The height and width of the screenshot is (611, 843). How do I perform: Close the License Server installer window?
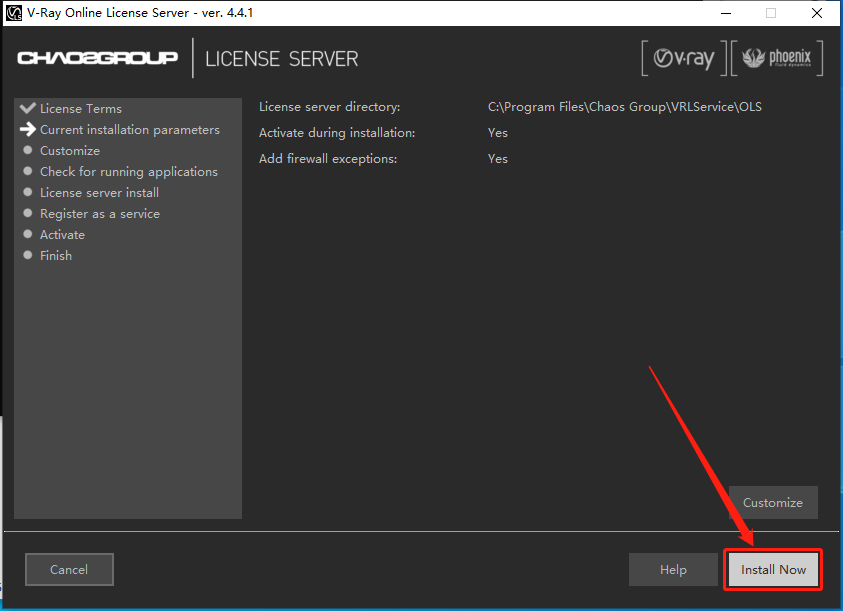pos(817,13)
